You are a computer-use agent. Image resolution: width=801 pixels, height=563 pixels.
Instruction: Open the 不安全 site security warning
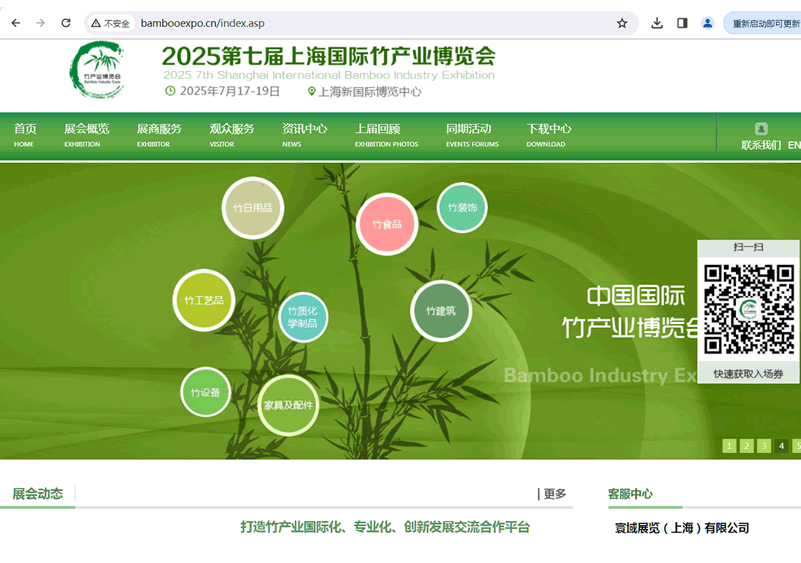110,24
